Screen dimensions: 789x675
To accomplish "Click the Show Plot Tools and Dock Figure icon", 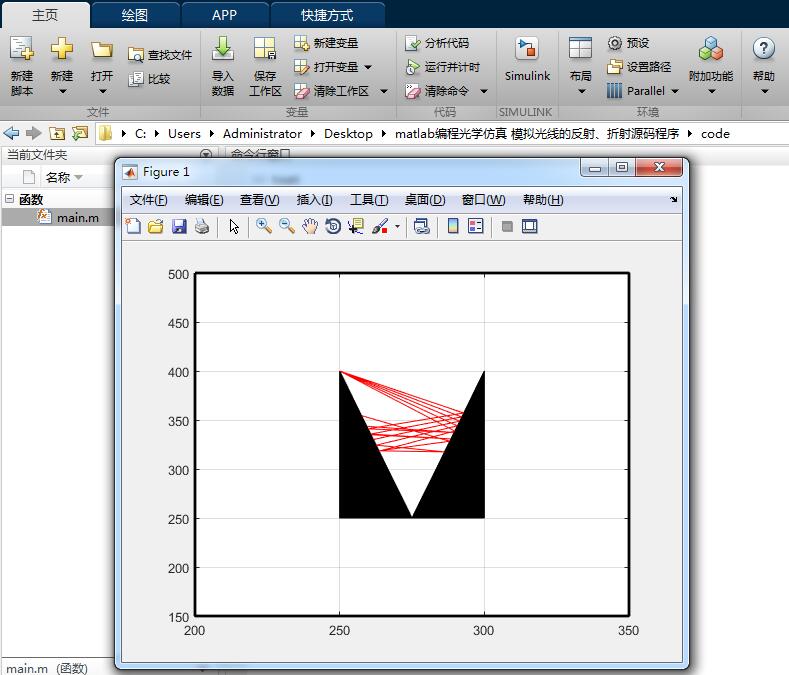I will (530, 226).
